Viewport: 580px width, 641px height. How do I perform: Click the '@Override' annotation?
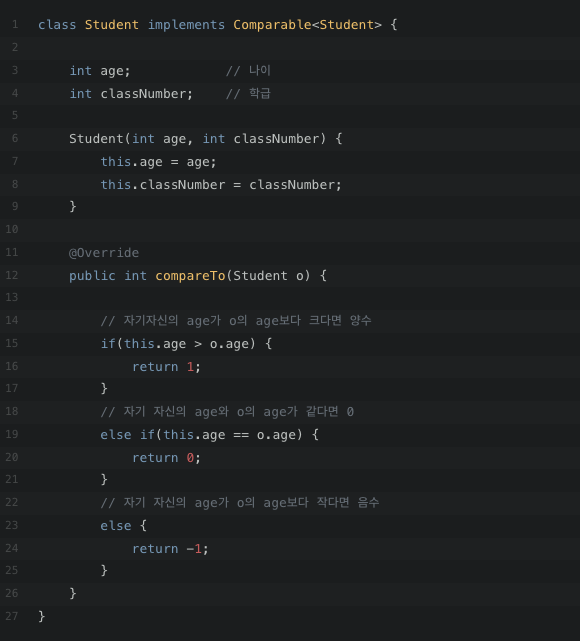(104, 253)
